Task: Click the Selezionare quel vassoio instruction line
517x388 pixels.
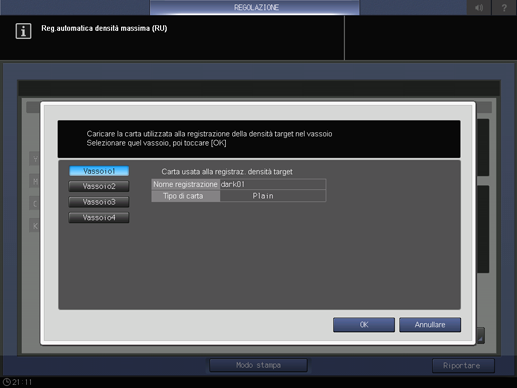Action: click(156, 143)
